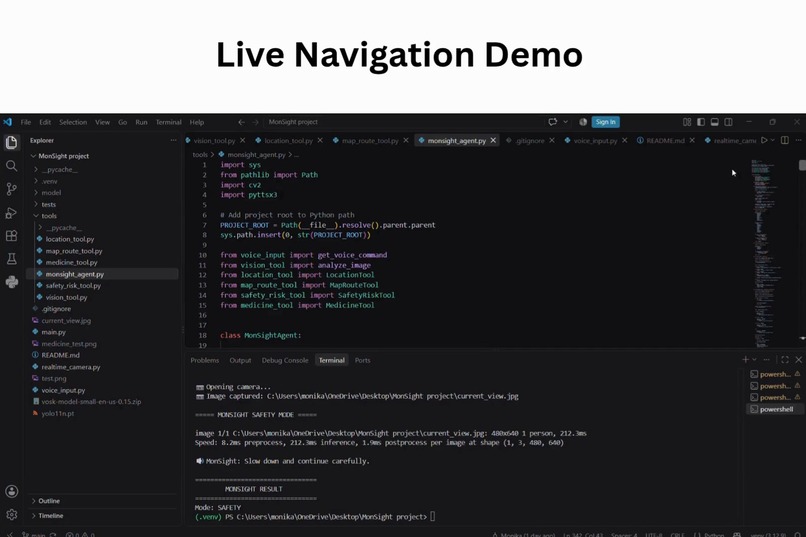Switch to the Problems panel tab

(x=205, y=360)
